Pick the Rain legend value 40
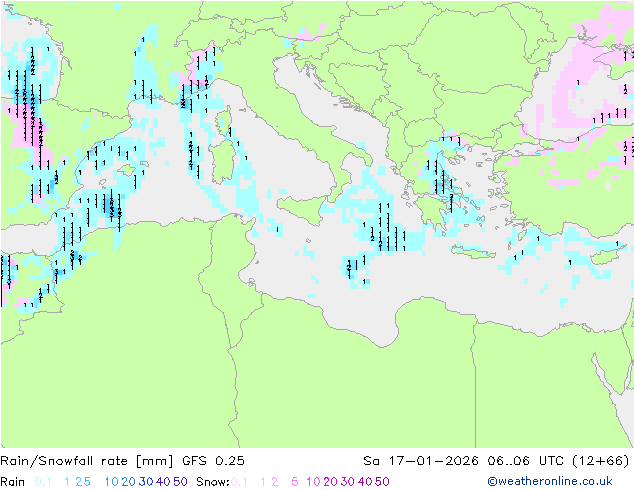This screenshot has height=490, width=634. 163,482
